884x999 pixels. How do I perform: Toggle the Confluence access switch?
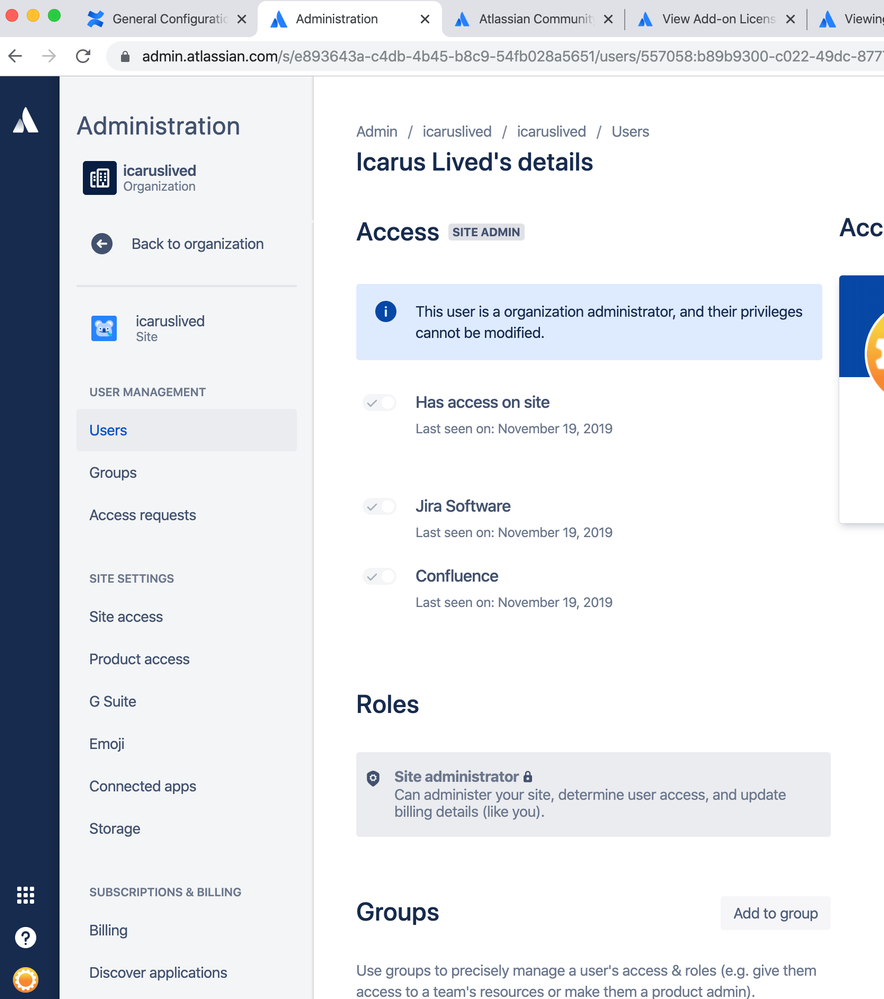tap(379, 577)
